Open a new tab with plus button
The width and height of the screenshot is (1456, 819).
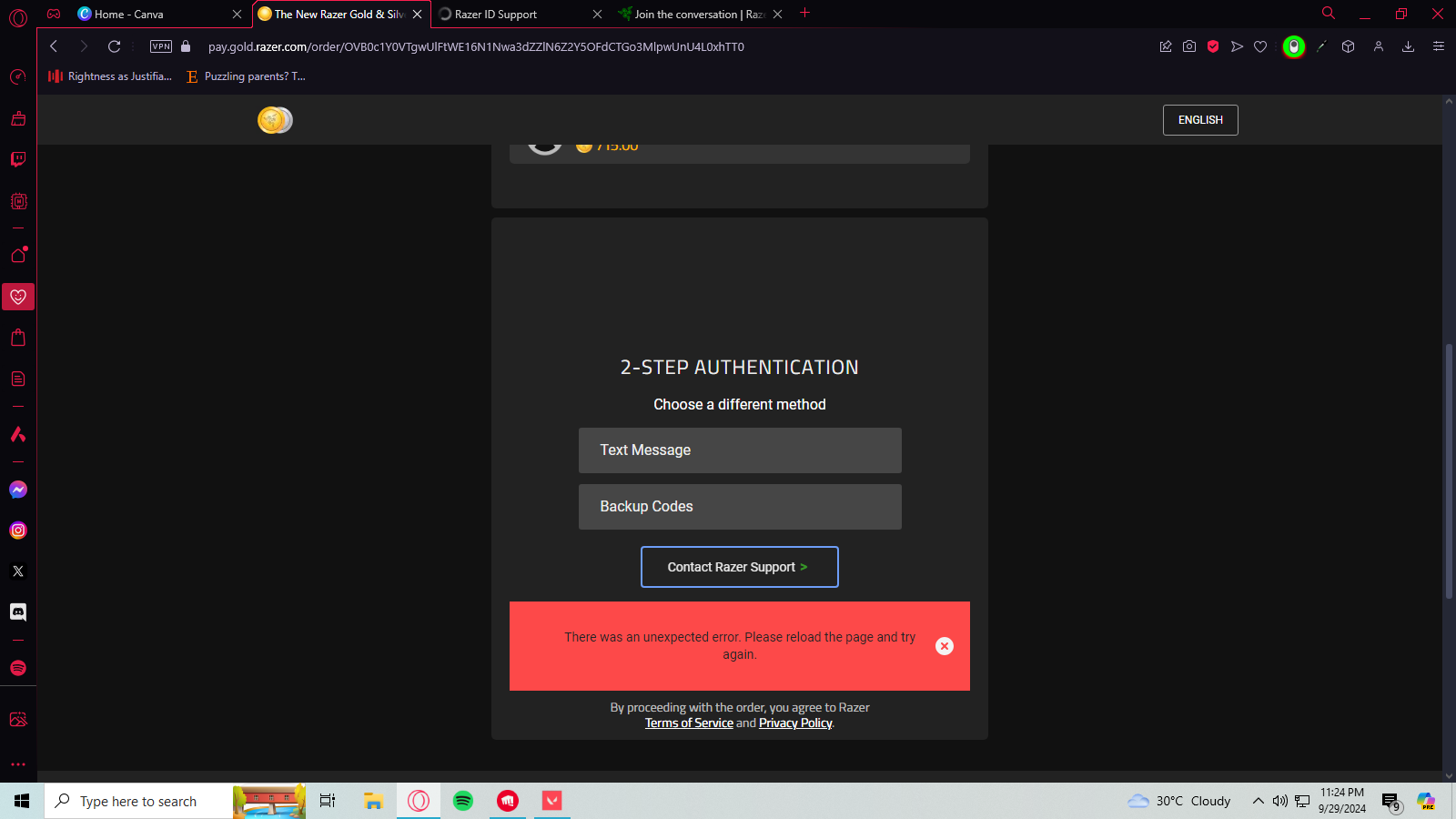click(804, 13)
